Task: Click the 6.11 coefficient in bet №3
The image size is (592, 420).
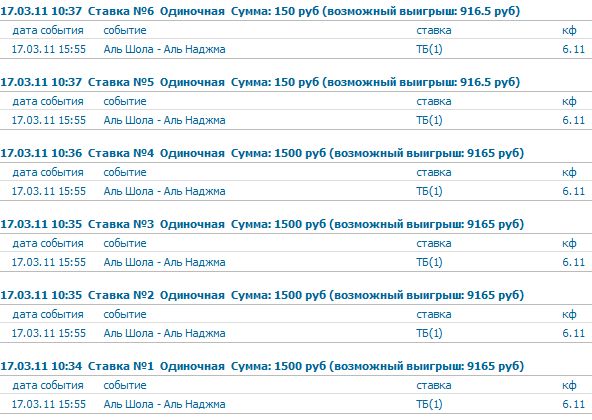Action: (x=573, y=262)
